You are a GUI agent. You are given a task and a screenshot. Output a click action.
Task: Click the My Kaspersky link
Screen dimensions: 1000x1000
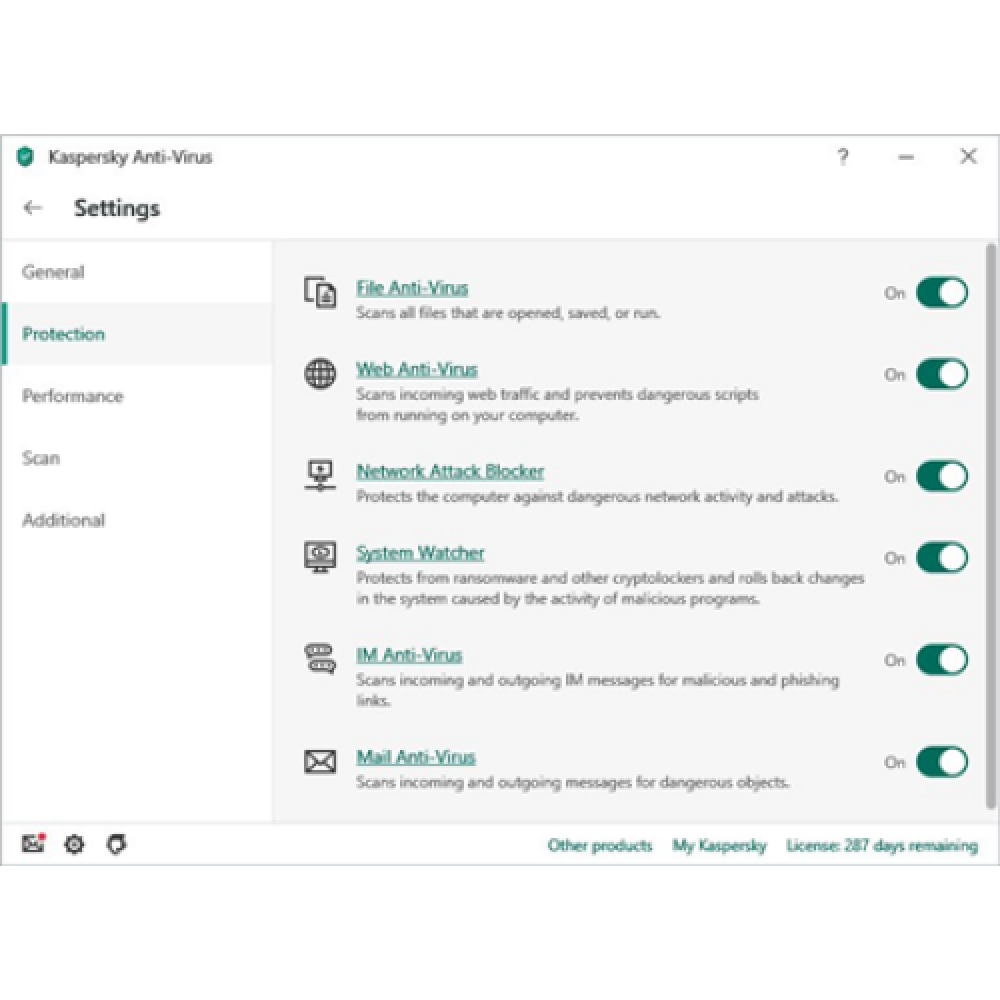click(719, 845)
